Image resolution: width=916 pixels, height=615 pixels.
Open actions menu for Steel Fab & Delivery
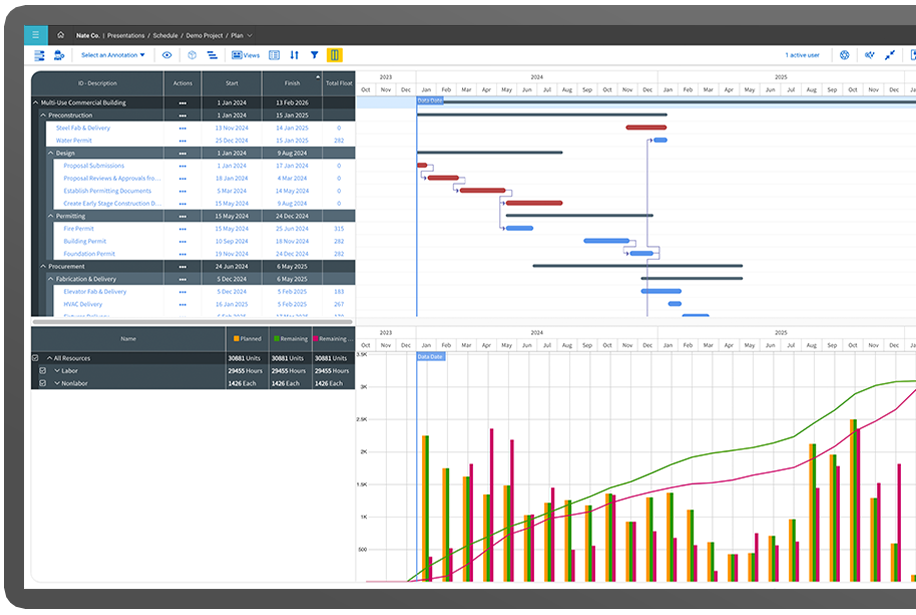(183, 128)
